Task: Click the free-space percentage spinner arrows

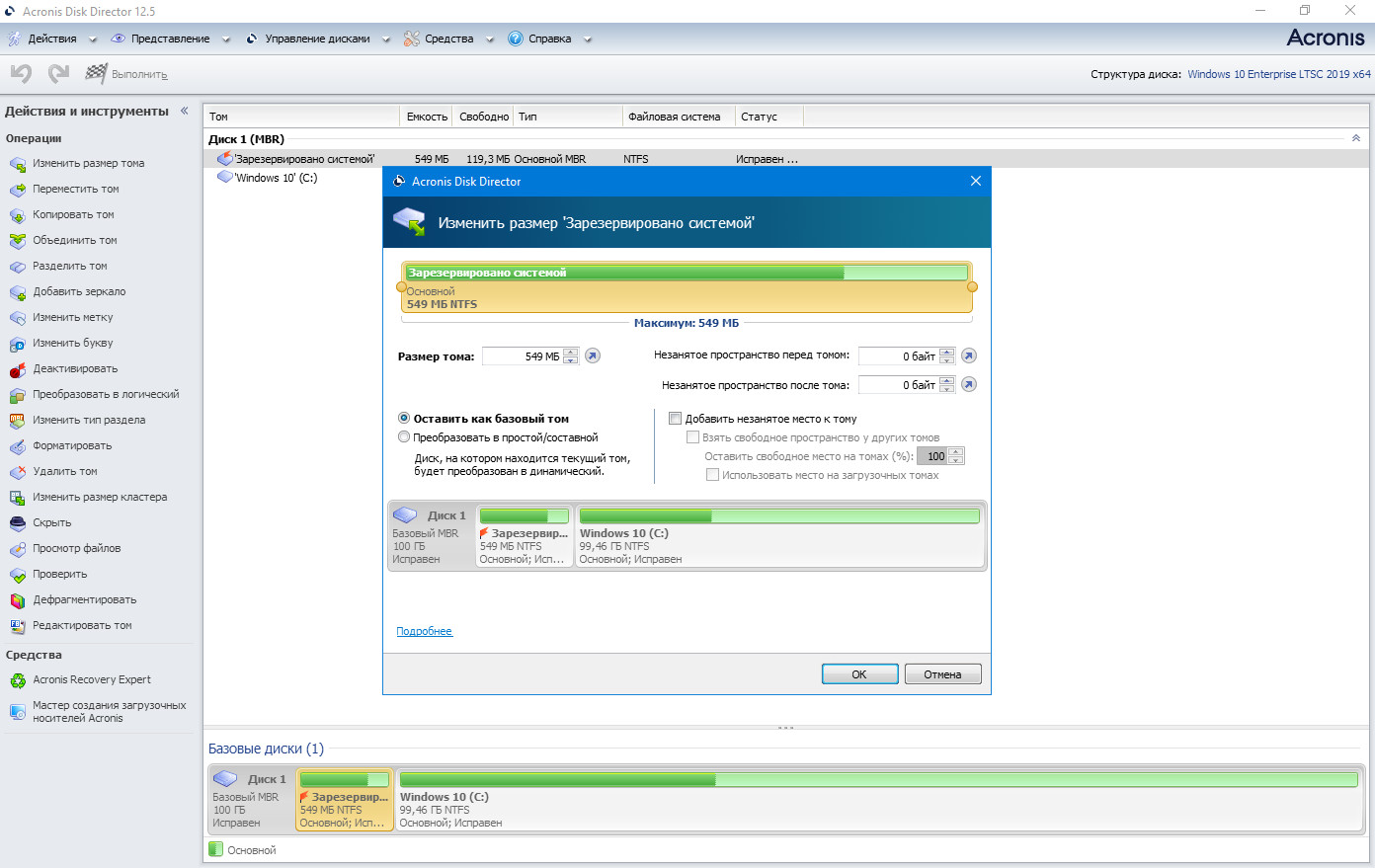Action: pyautogui.click(x=956, y=456)
